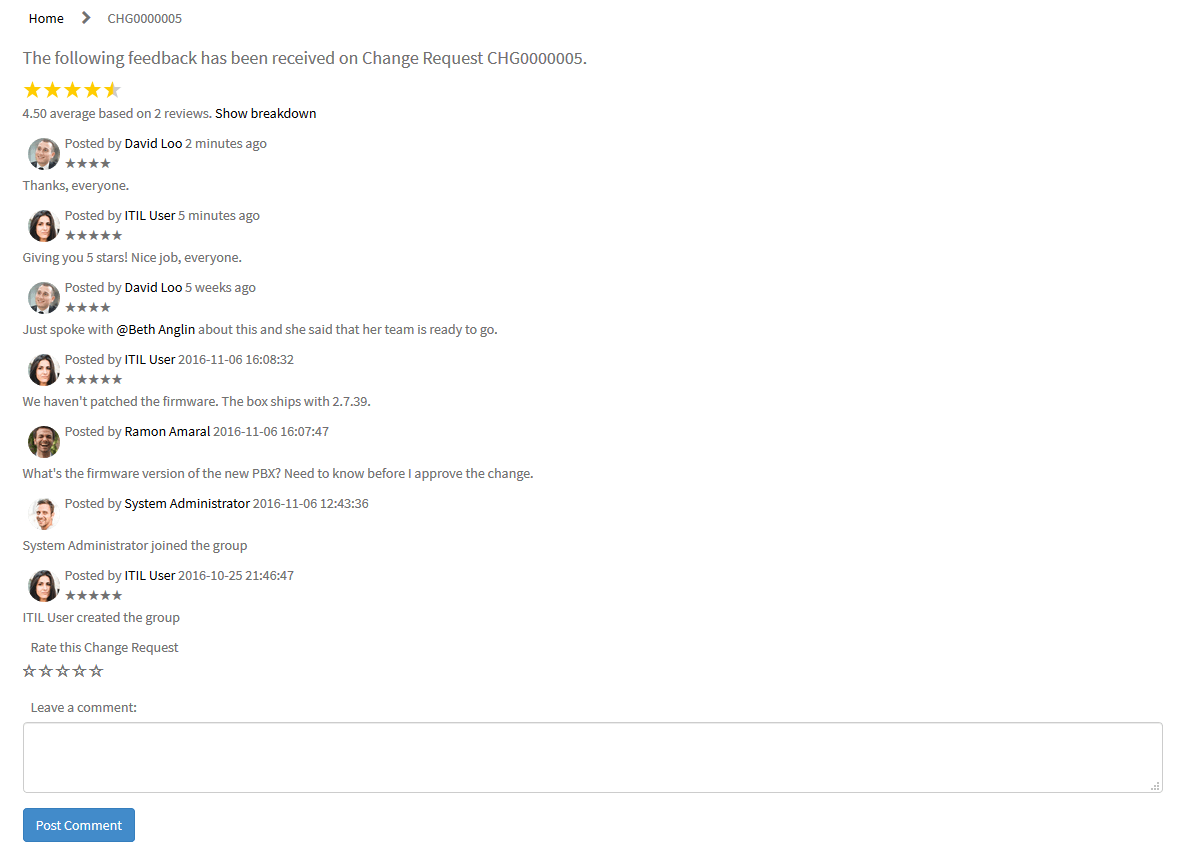Viewport: 1180px width, 854px height.
Task: Open the System Administrator profile link
Action: (187, 504)
